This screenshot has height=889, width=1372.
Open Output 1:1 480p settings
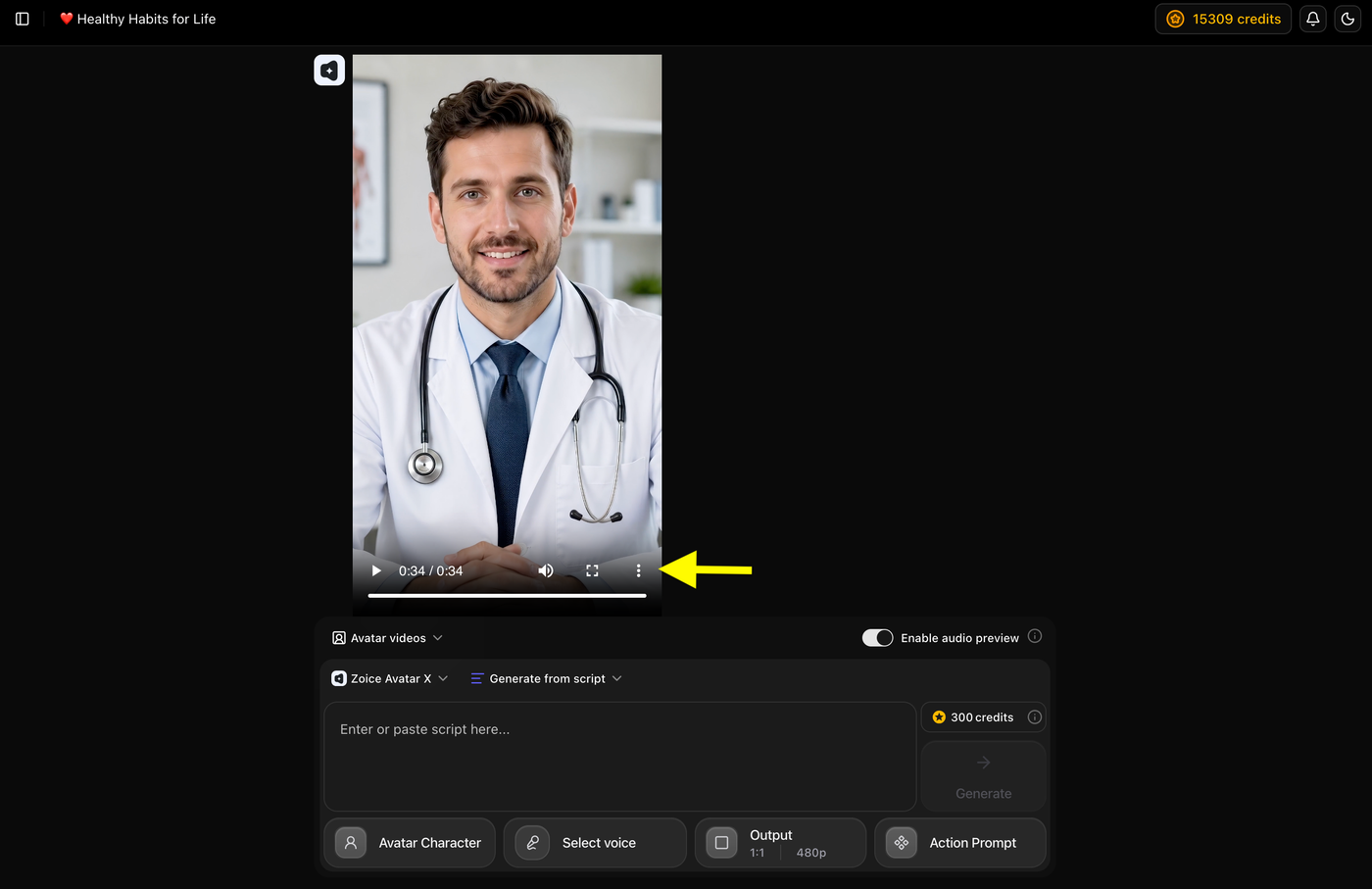781,843
